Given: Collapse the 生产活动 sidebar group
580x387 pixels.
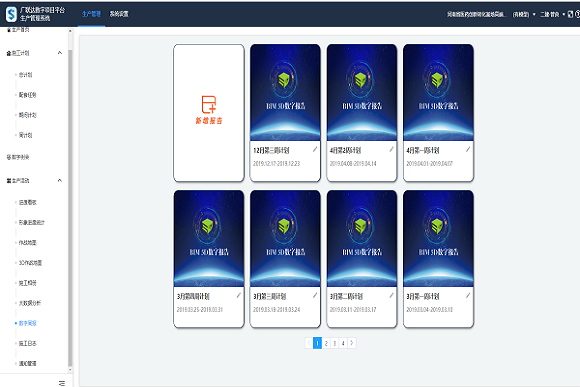Looking at the screenshot, I should (x=60, y=181).
